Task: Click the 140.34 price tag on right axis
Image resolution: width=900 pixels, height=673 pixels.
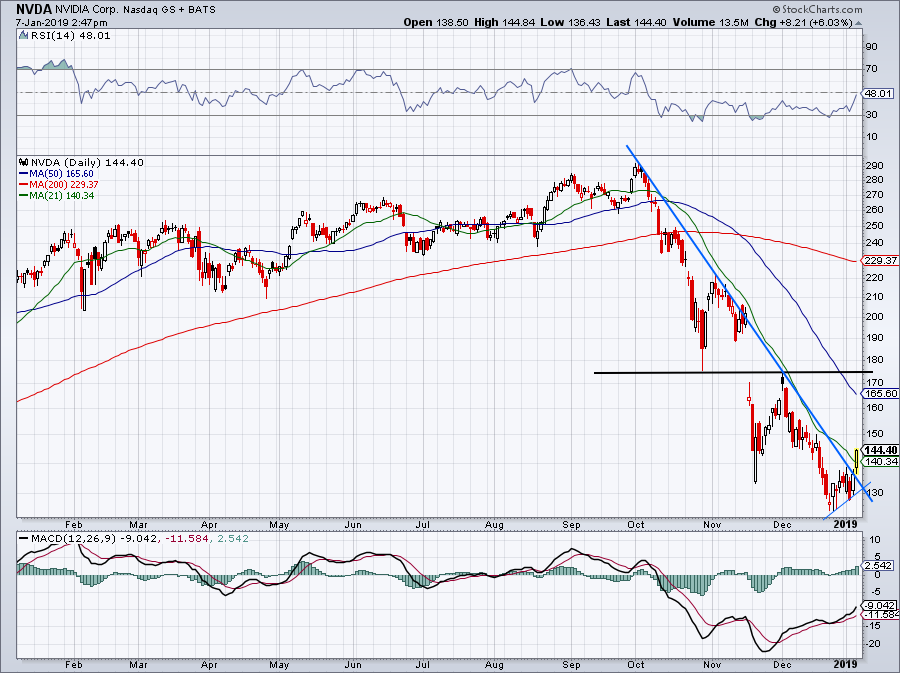Action: click(x=880, y=461)
